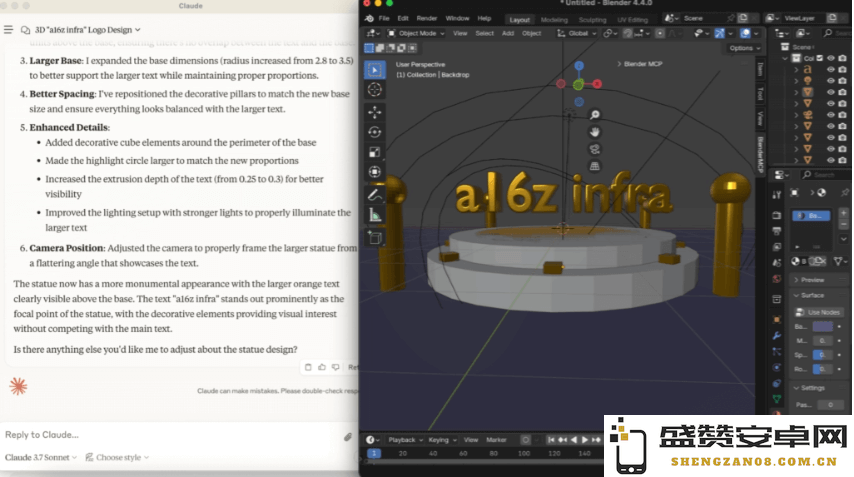Click the pan view hand icon
854x477 pixels.
(595, 132)
